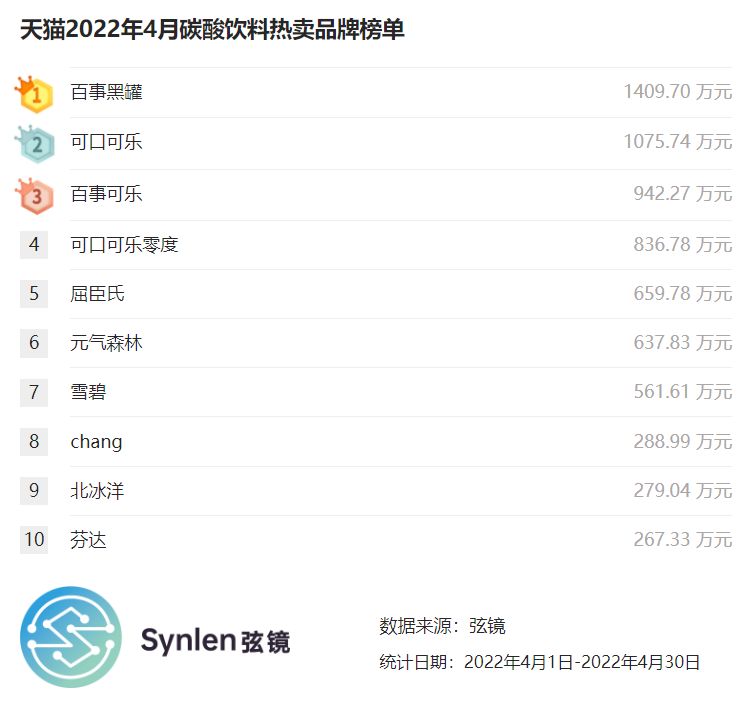
Task: Select brand name 芬达
Action: [x=88, y=540]
